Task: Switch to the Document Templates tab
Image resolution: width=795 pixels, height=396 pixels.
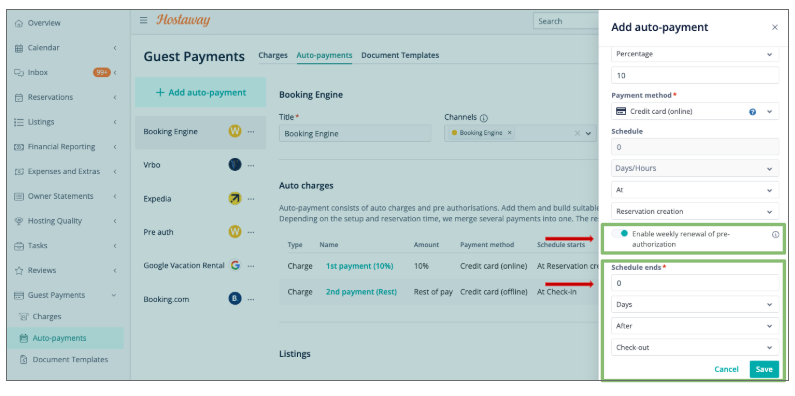Action: coord(400,55)
